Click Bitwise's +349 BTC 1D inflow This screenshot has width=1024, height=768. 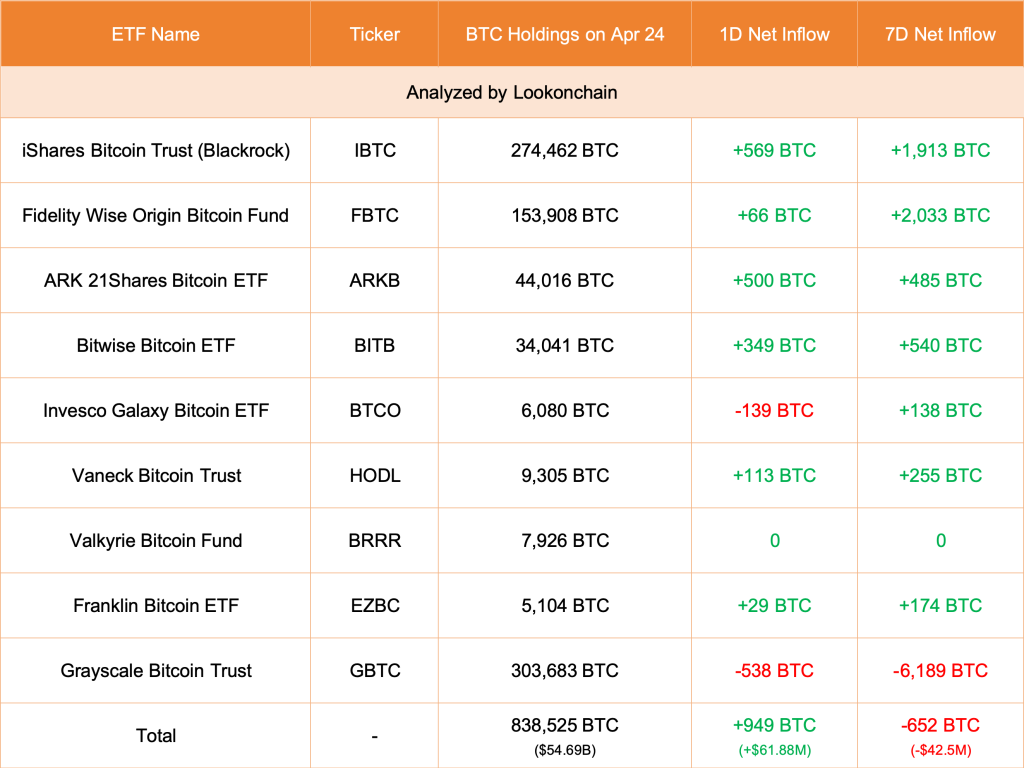click(x=775, y=345)
